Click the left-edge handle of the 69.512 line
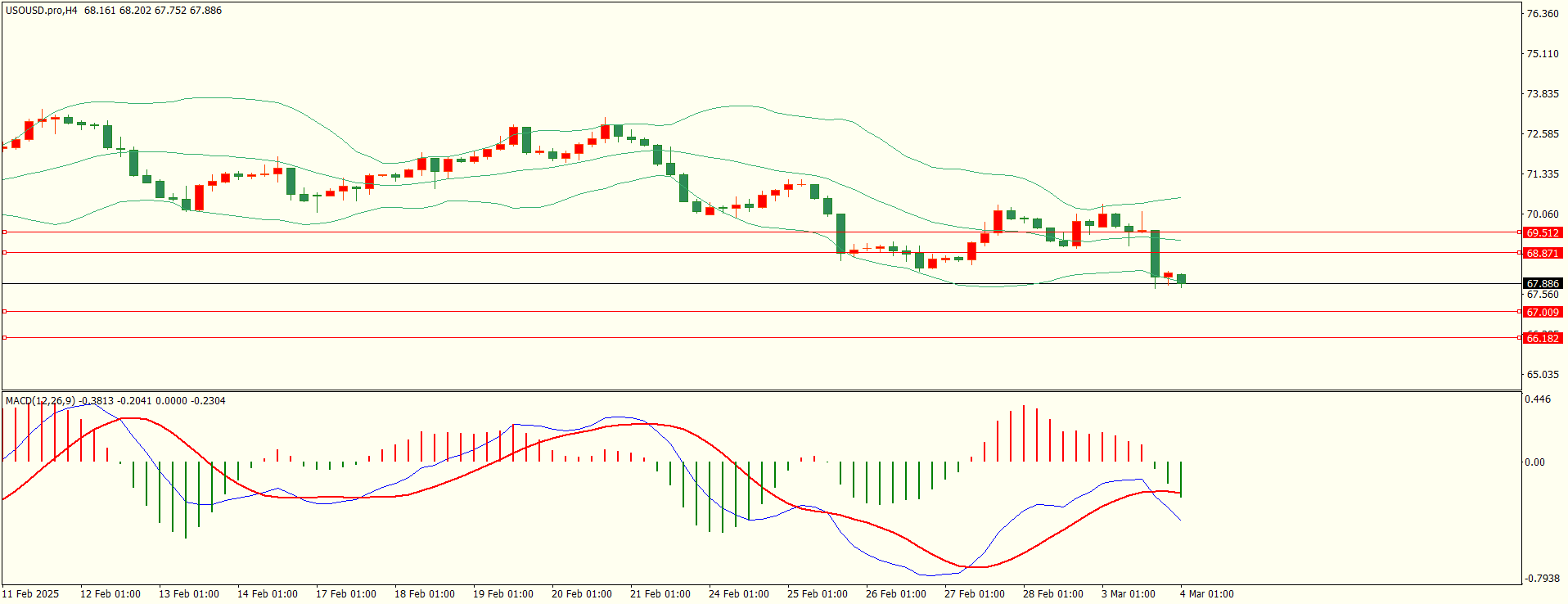 [5, 232]
